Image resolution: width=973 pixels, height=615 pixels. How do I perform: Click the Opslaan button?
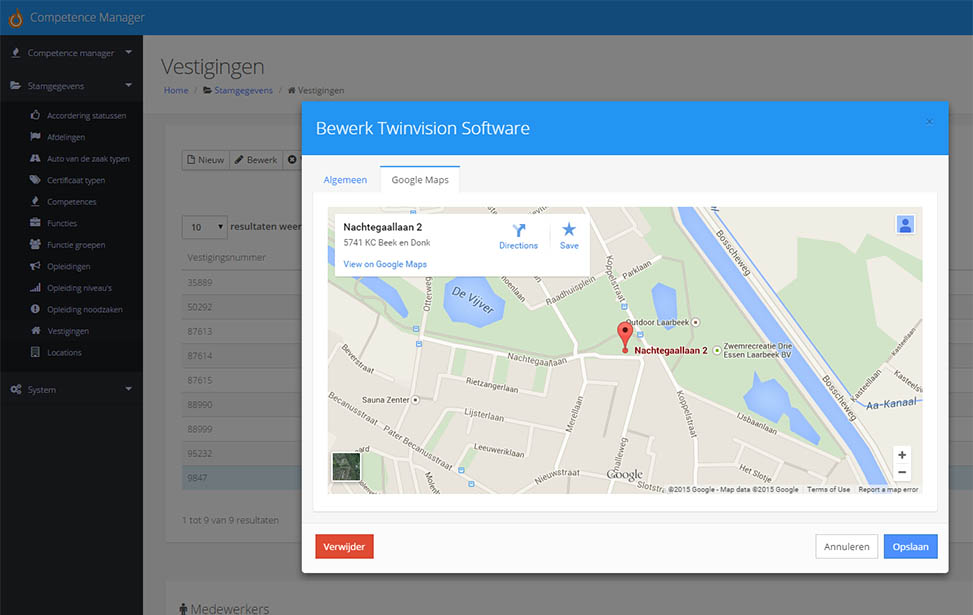pyautogui.click(x=910, y=546)
